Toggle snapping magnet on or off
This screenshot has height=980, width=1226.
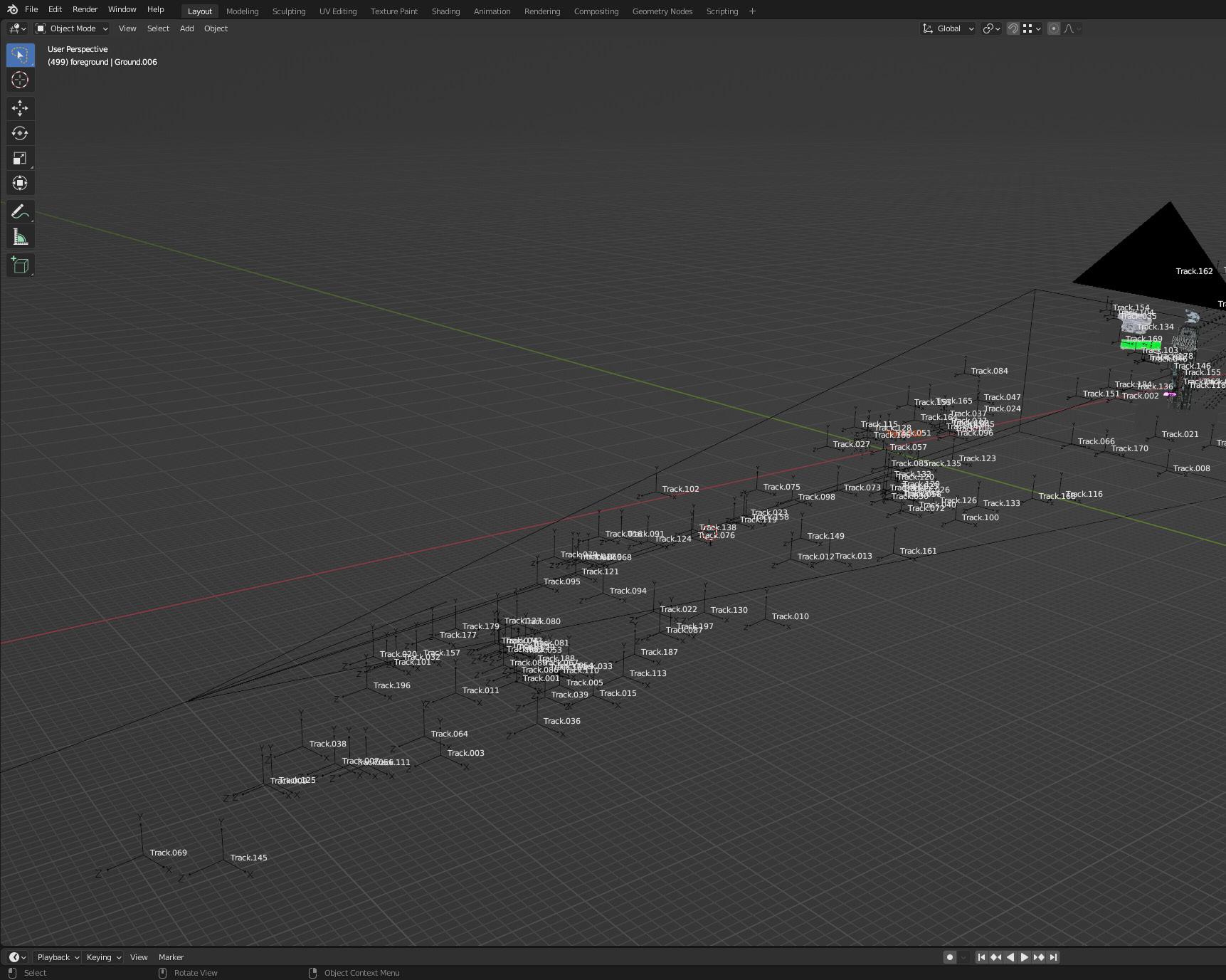[x=1013, y=28]
